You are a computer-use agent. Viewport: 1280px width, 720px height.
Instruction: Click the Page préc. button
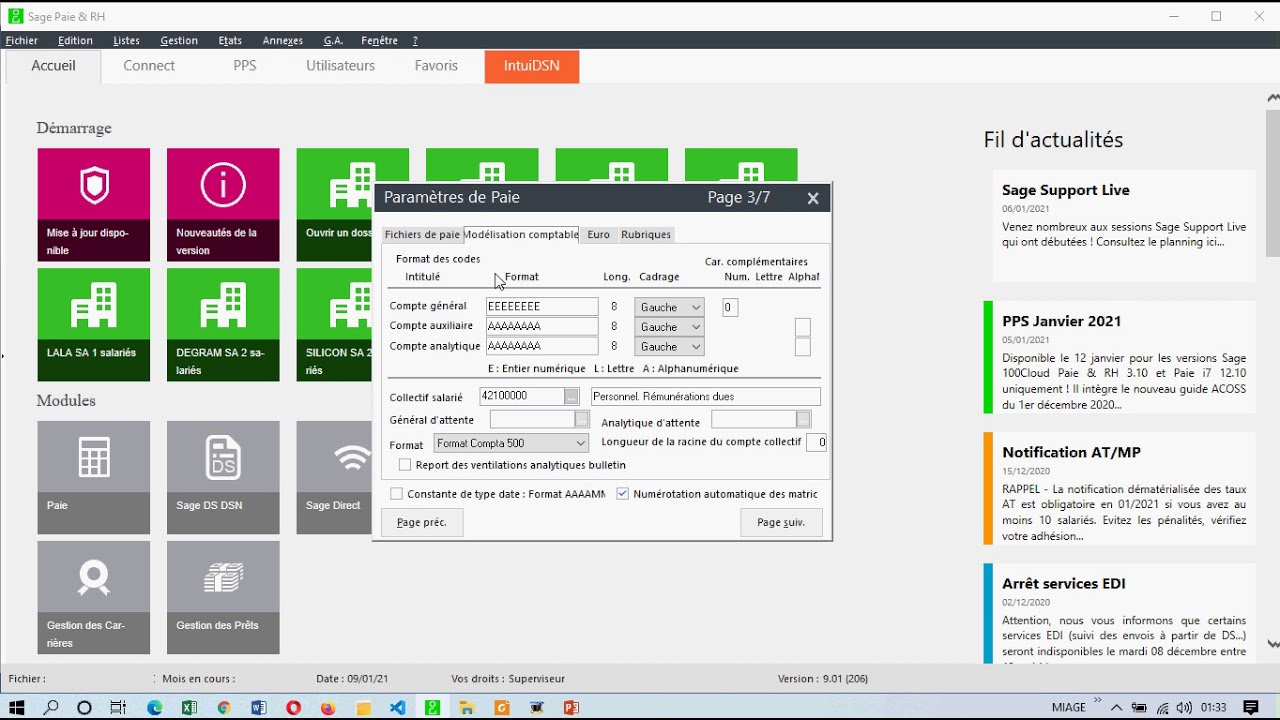[422, 522]
